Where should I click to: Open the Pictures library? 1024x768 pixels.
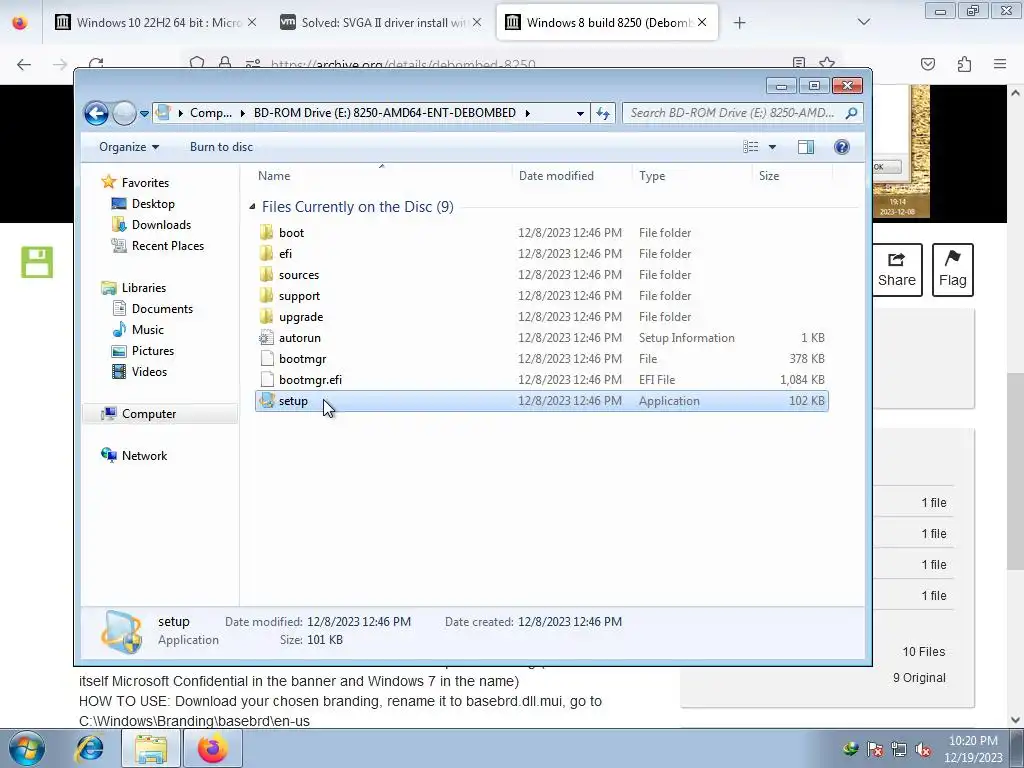142,351
